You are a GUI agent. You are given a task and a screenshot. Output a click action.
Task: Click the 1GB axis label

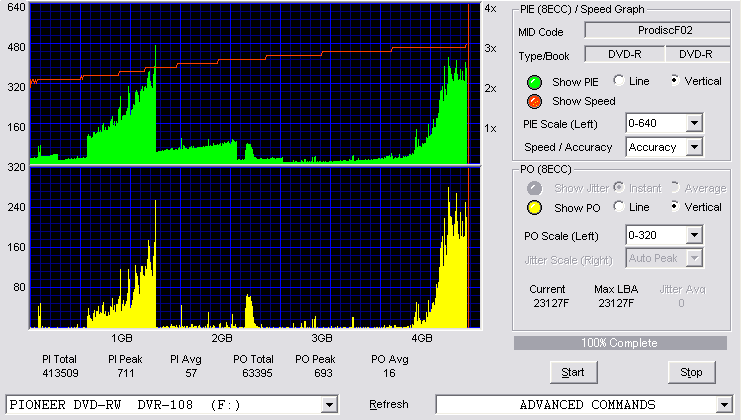click(122, 338)
